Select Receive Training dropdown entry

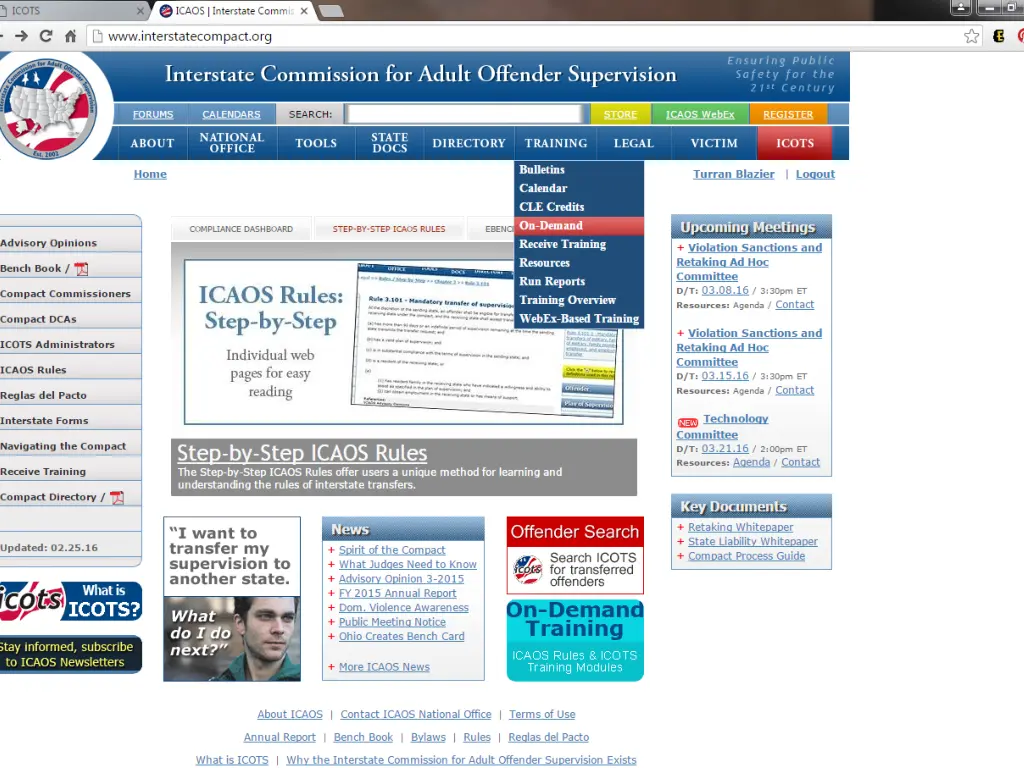click(579, 244)
